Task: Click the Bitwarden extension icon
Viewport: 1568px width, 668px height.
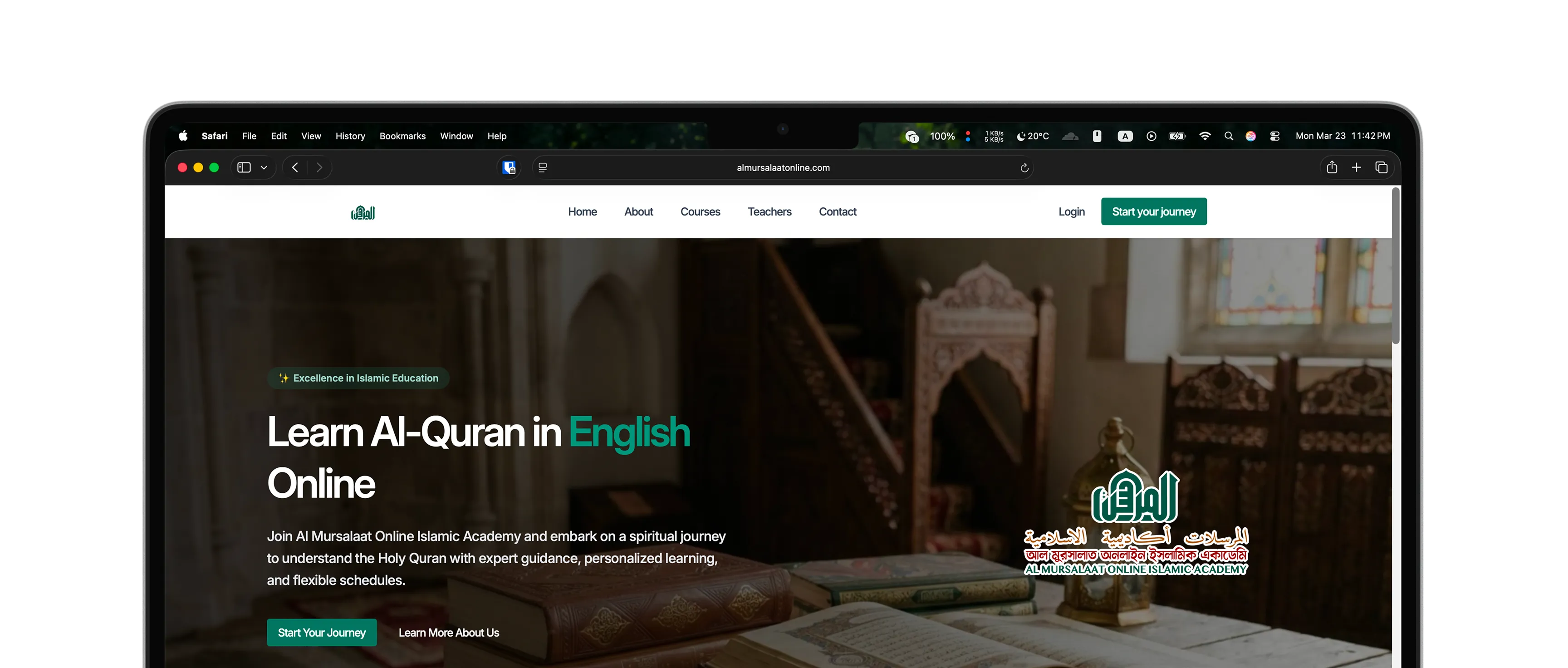Action: [x=509, y=167]
